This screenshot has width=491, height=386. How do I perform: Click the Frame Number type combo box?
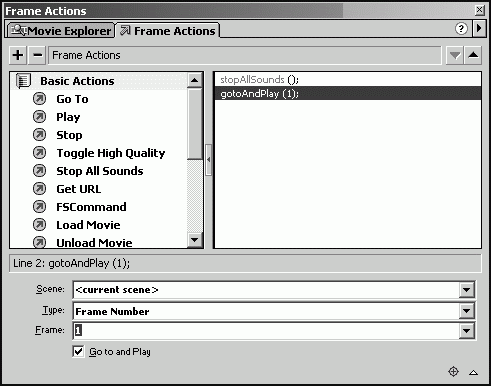pyautogui.click(x=274, y=311)
